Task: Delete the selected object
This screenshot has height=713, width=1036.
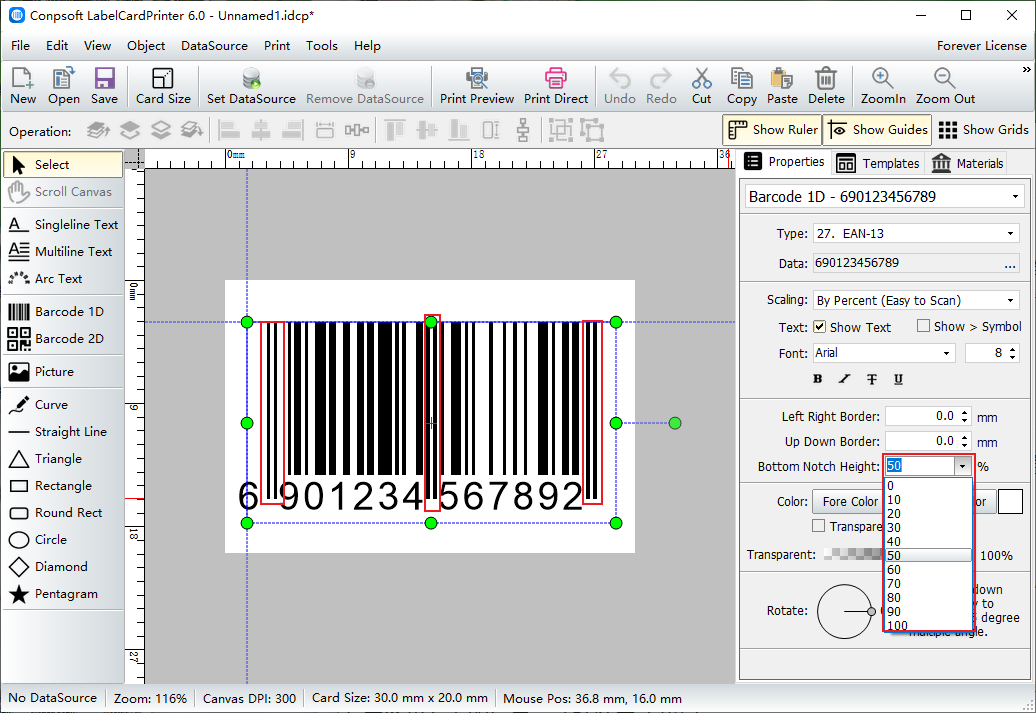Action: pyautogui.click(x=826, y=85)
